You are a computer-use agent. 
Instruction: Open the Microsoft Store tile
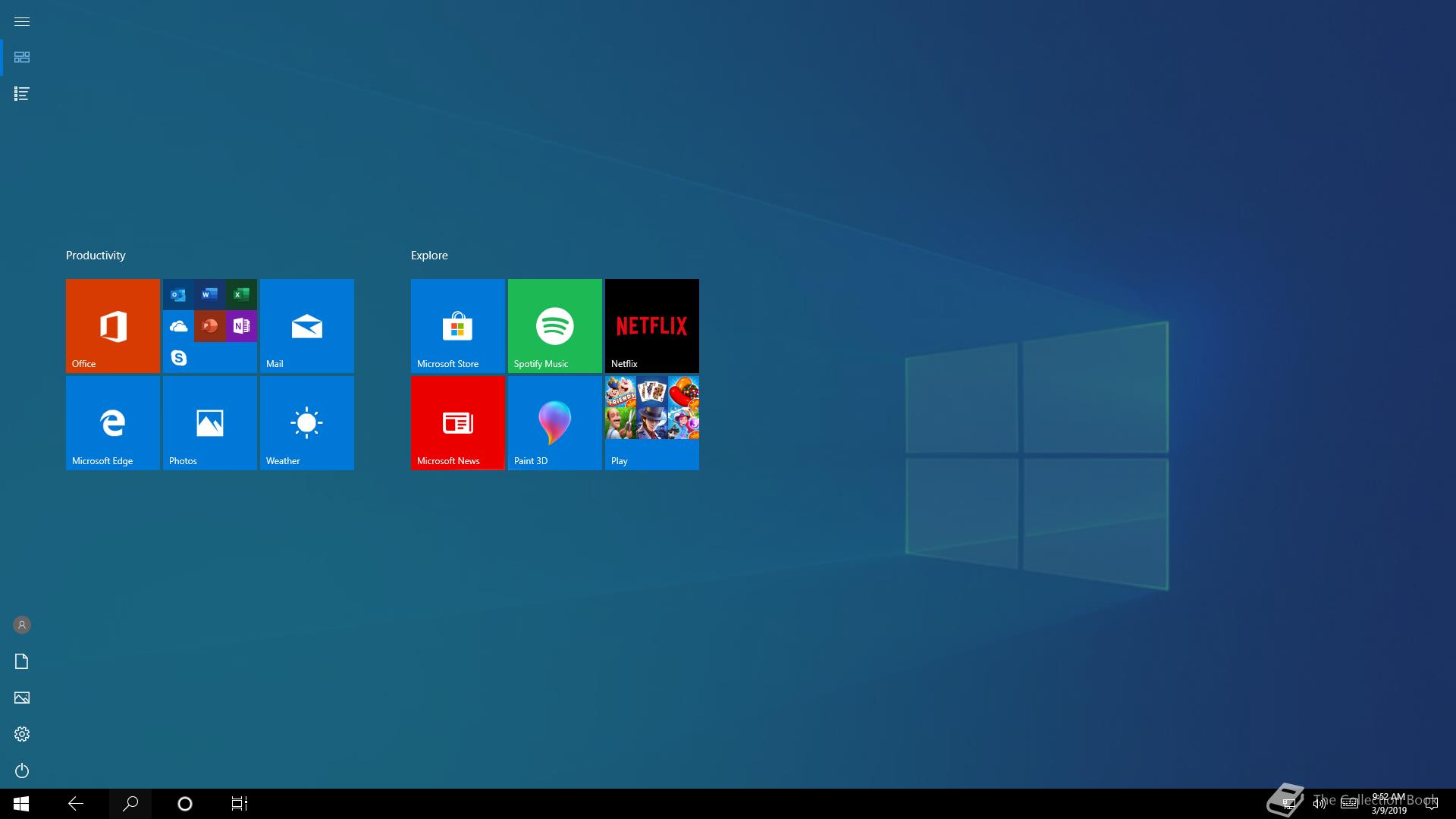pyautogui.click(x=458, y=326)
